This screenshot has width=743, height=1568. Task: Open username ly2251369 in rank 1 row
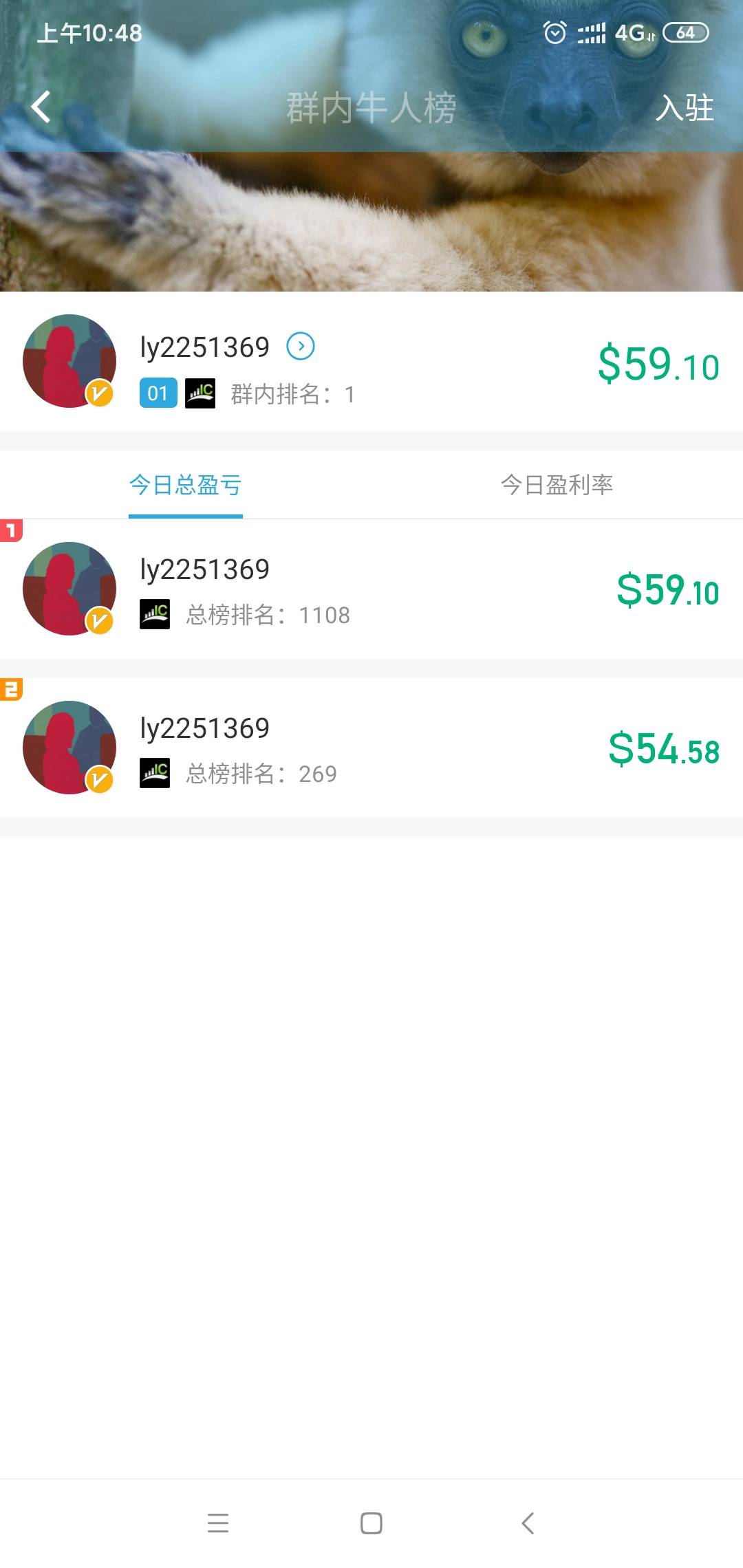[x=205, y=569]
